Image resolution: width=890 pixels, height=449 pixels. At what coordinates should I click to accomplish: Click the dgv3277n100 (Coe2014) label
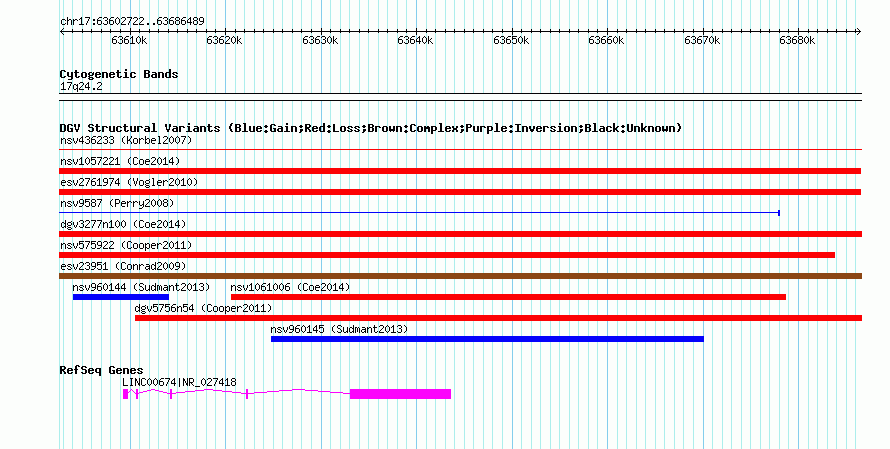pyautogui.click(x=123, y=224)
